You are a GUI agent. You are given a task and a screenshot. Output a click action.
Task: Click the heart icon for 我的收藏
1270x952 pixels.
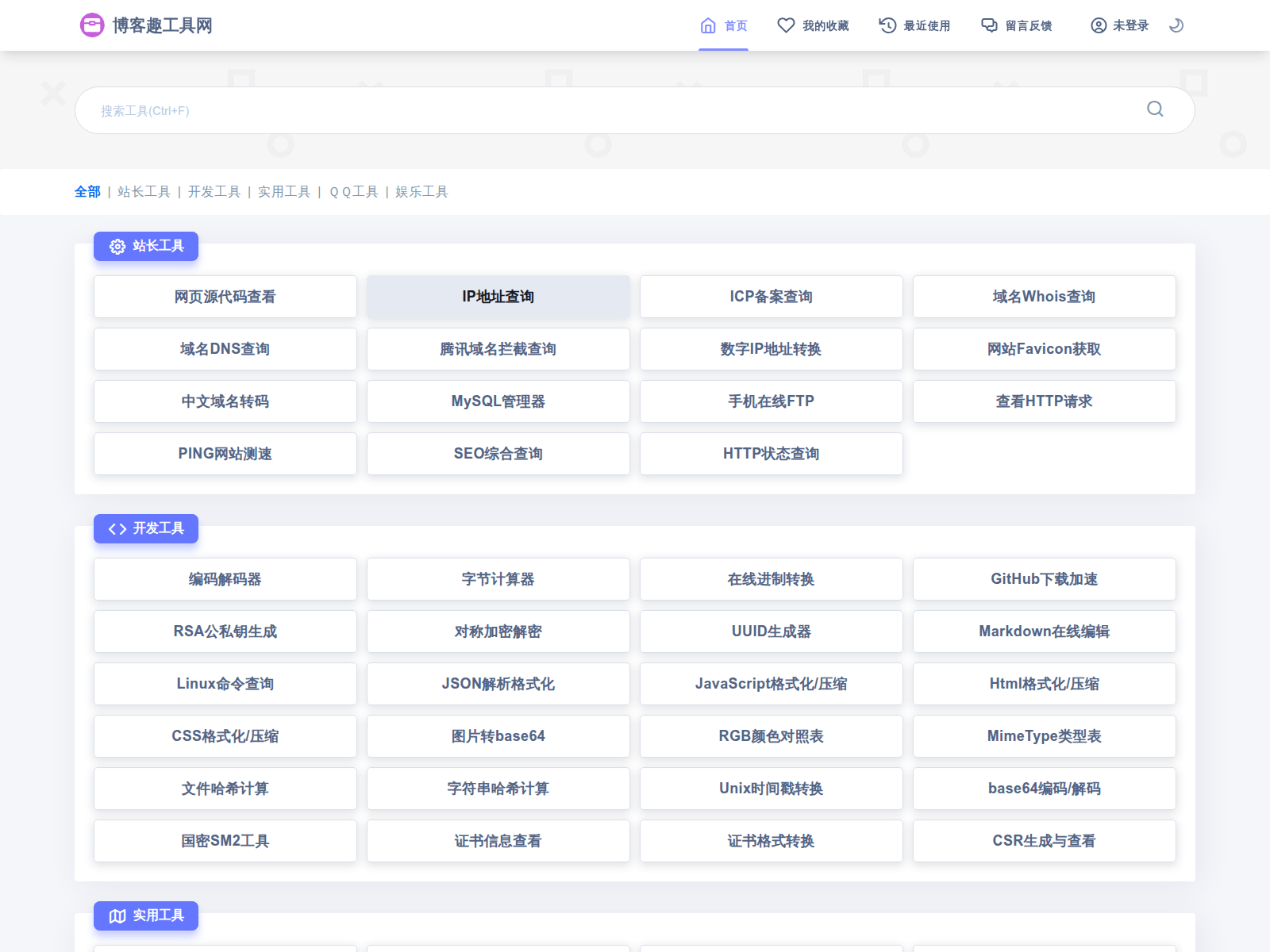[786, 25]
